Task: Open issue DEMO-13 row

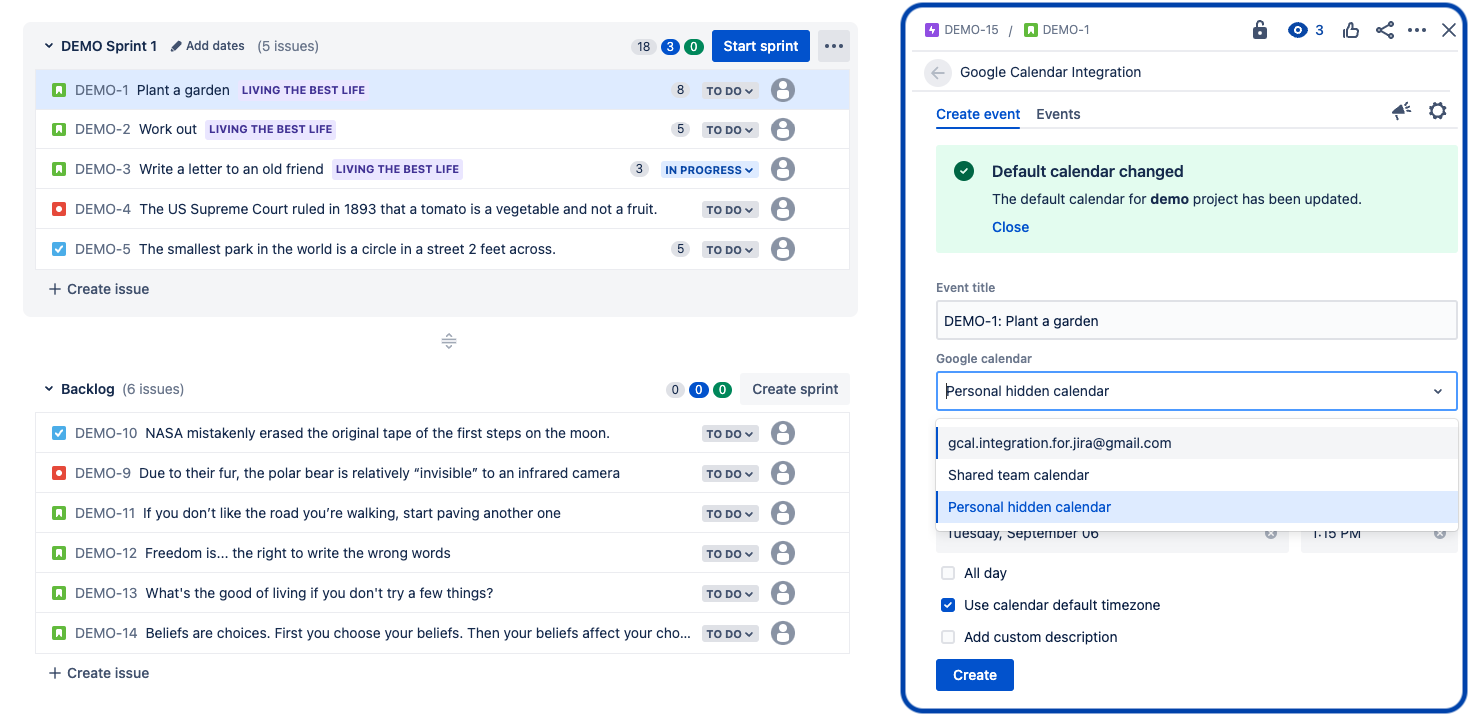Action: click(442, 594)
